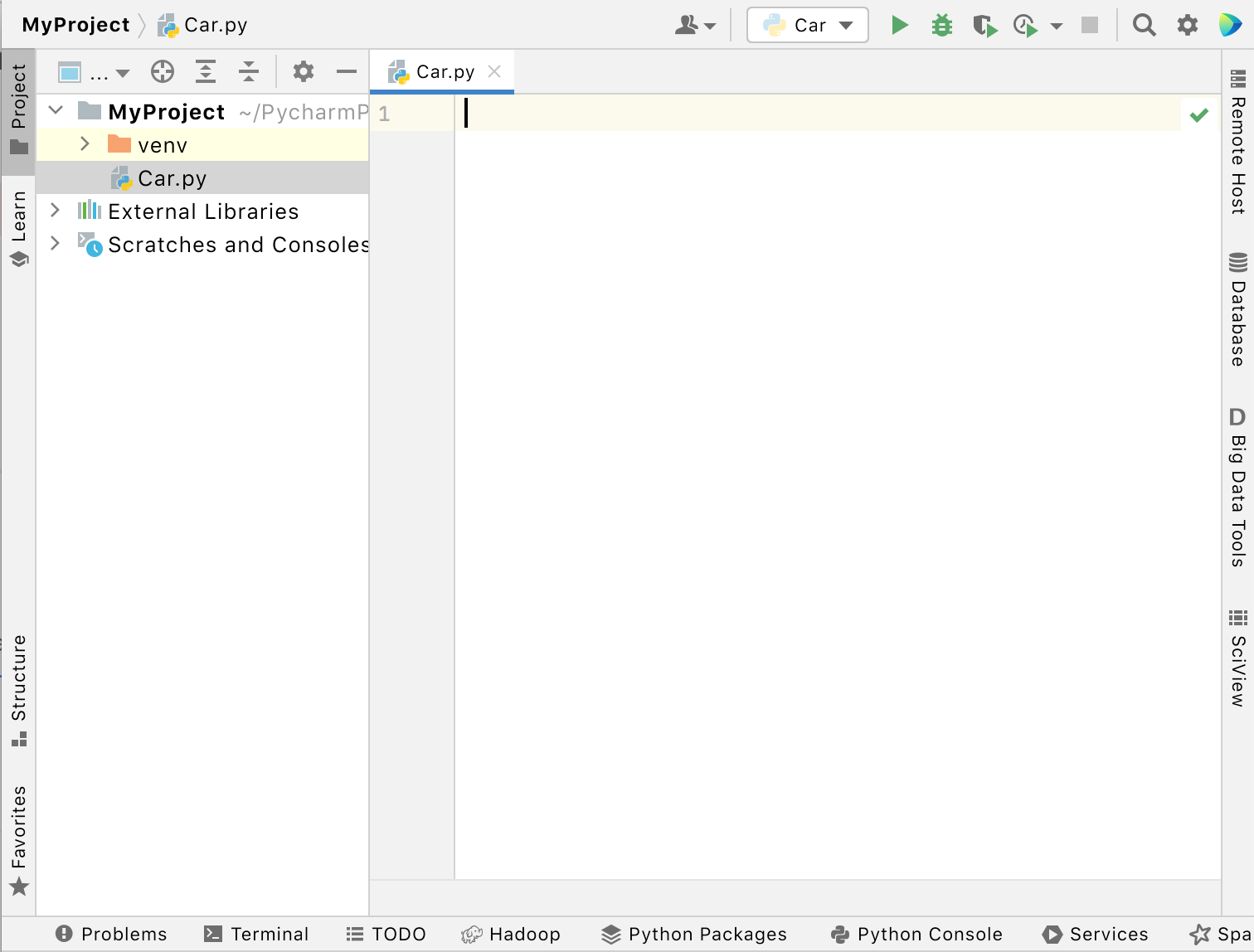The width and height of the screenshot is (1254, 952).
Task: Run Car with coverage
Action: coord(984,25)
